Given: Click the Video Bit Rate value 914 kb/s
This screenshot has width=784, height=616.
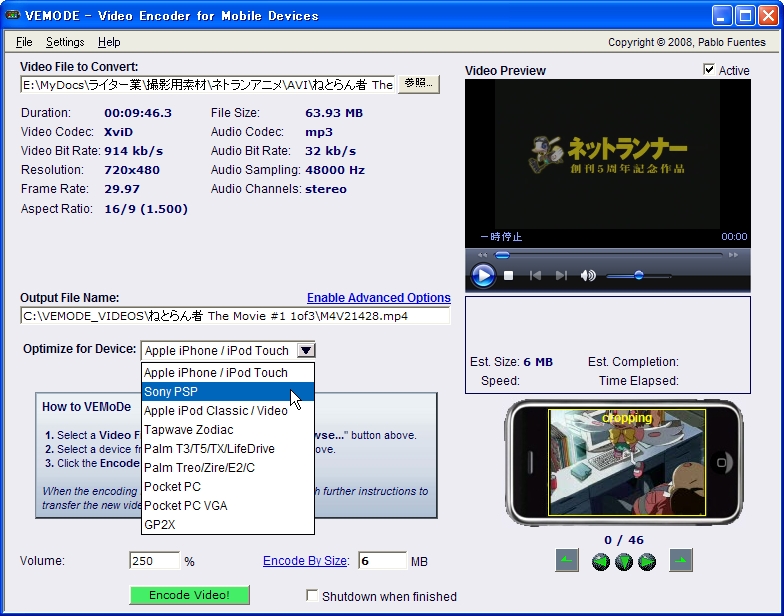Looking at the screenshot, I should pos(134,151).
